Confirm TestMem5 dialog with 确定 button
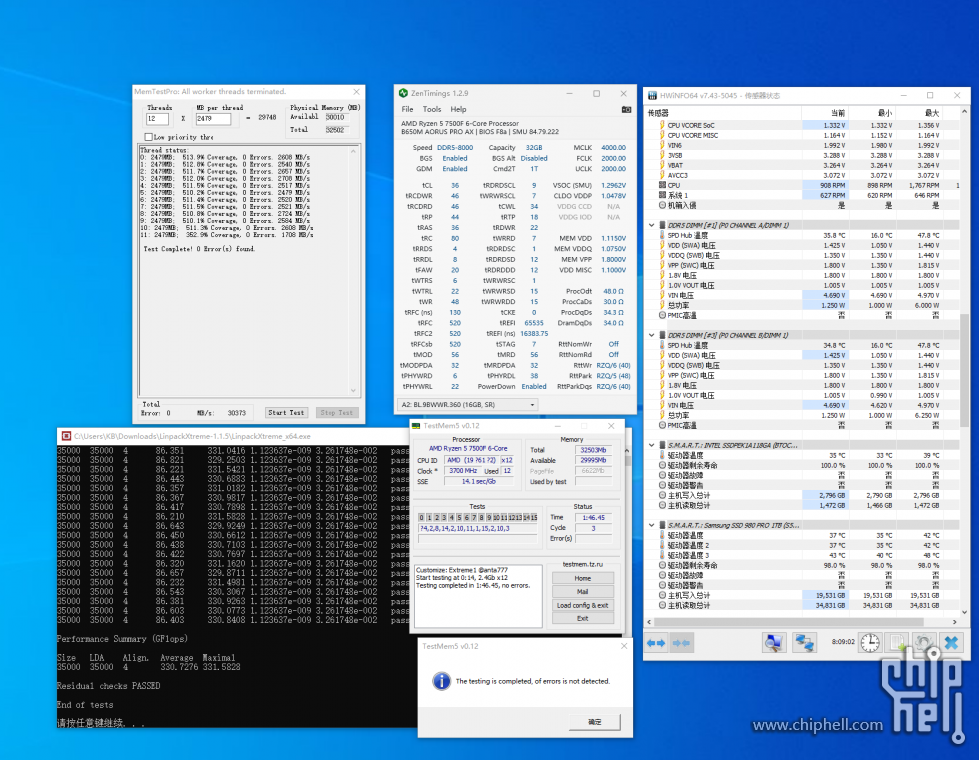The width and height of the screenshot is (979, 760). tap(595, 722)
